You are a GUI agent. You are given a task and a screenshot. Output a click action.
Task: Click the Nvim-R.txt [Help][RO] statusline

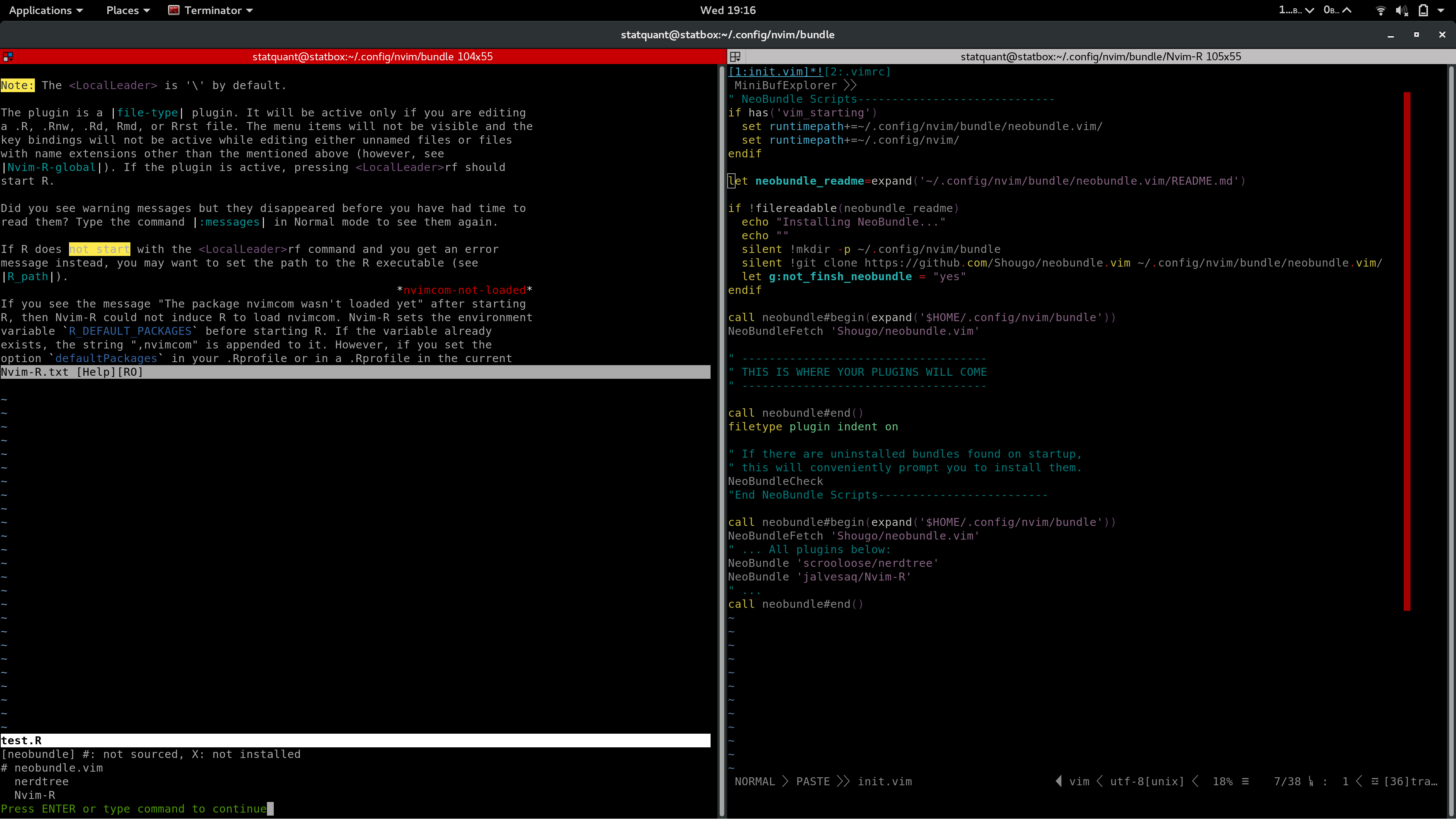click(x=72, y=372)
